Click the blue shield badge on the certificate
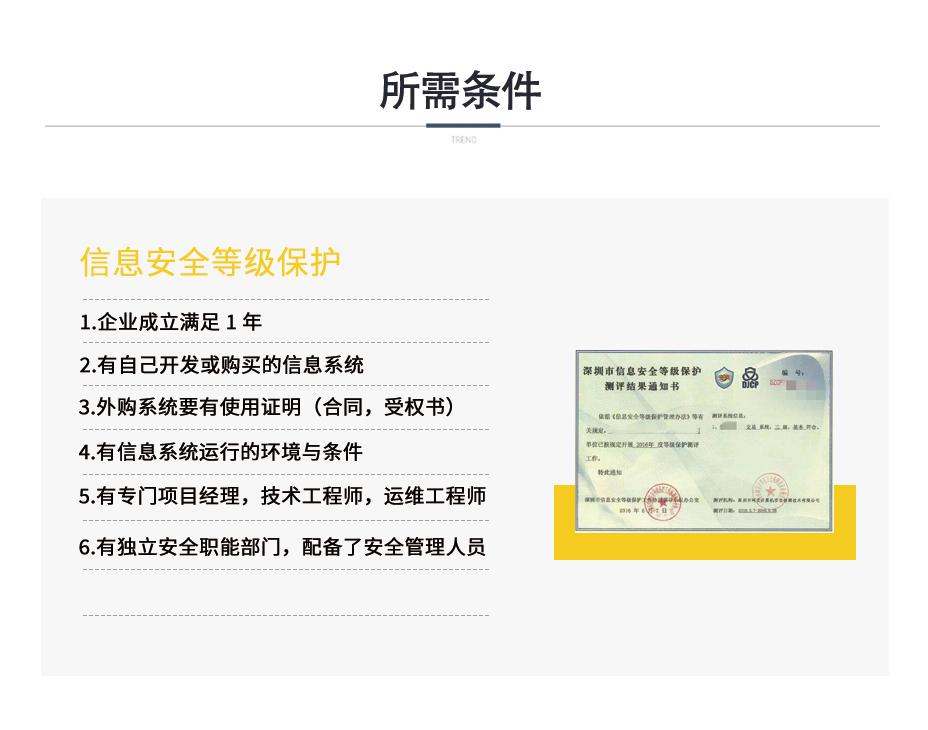This screenshot has width=928, height=730. coord(724,378)
